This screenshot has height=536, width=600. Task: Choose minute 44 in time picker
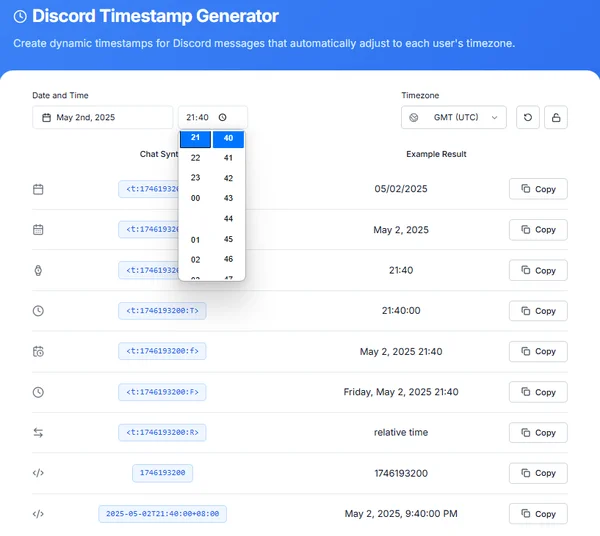(x=228, y=219)
